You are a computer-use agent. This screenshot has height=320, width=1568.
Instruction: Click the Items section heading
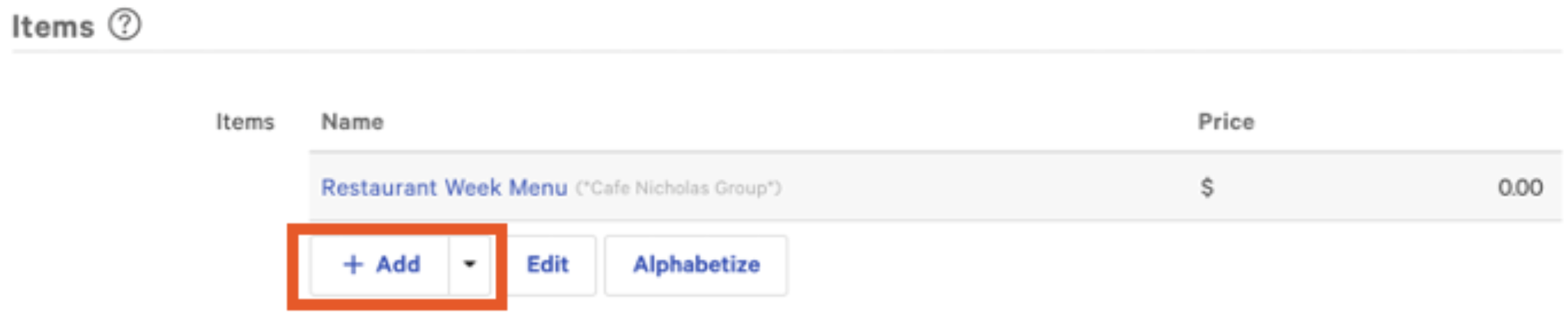click(x=53, y=27)
